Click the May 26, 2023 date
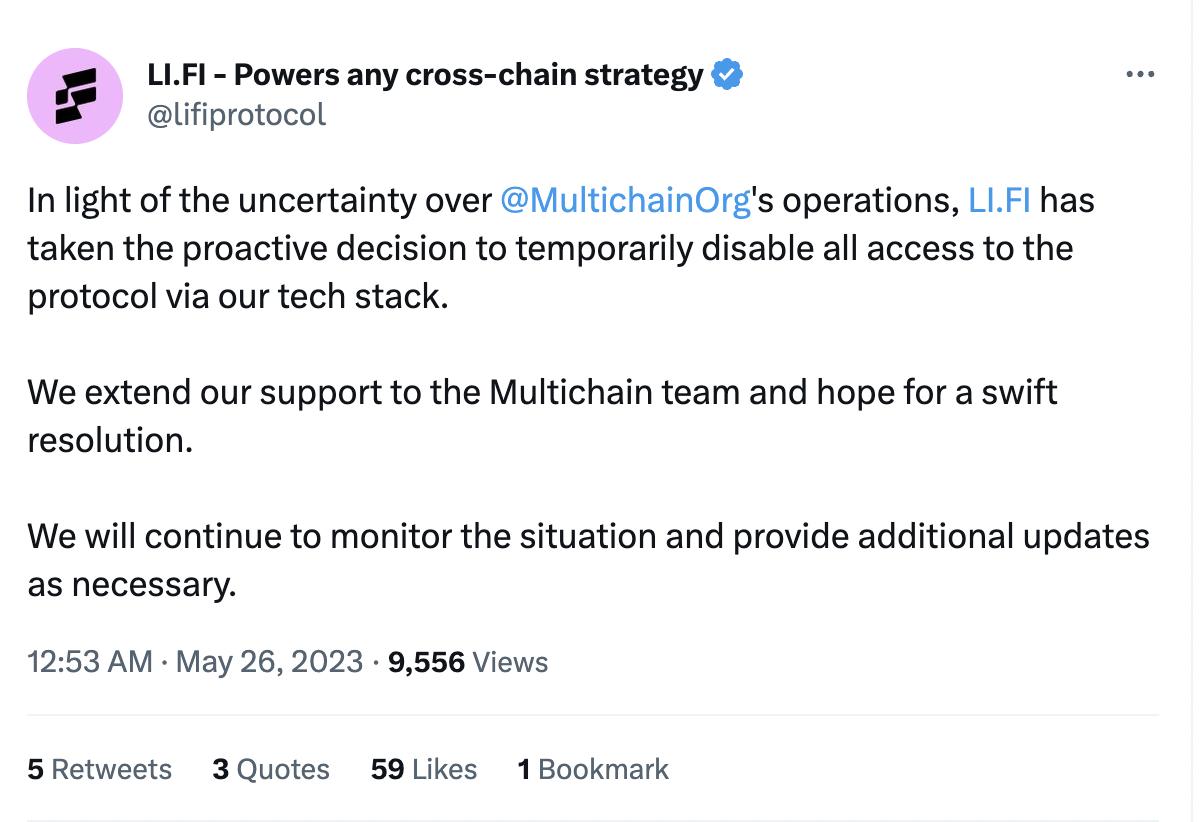The height and width of the screenshot is (822, 1200). pyautogui.click(x=269, y=661)
